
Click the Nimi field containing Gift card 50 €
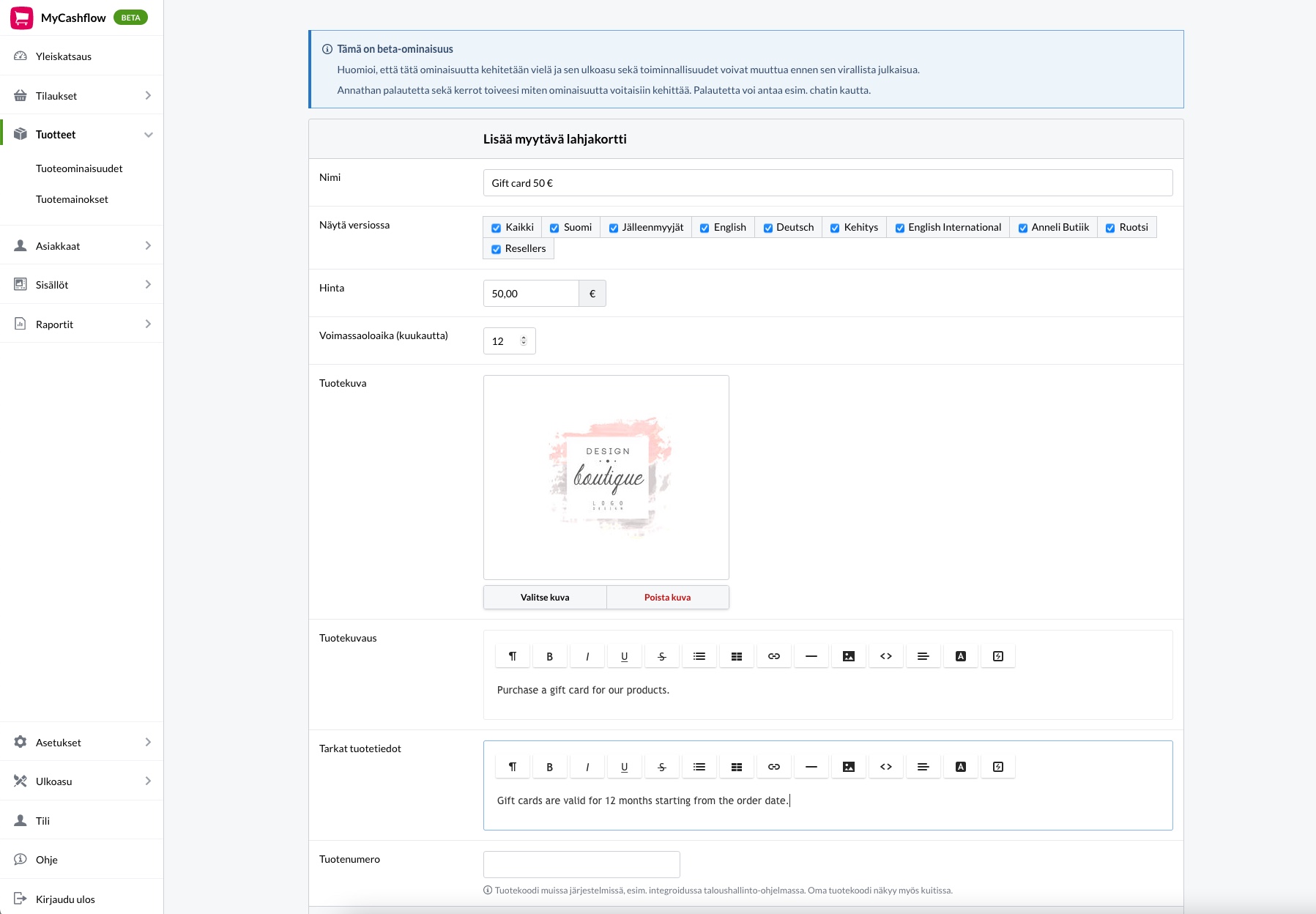[828, 183]
